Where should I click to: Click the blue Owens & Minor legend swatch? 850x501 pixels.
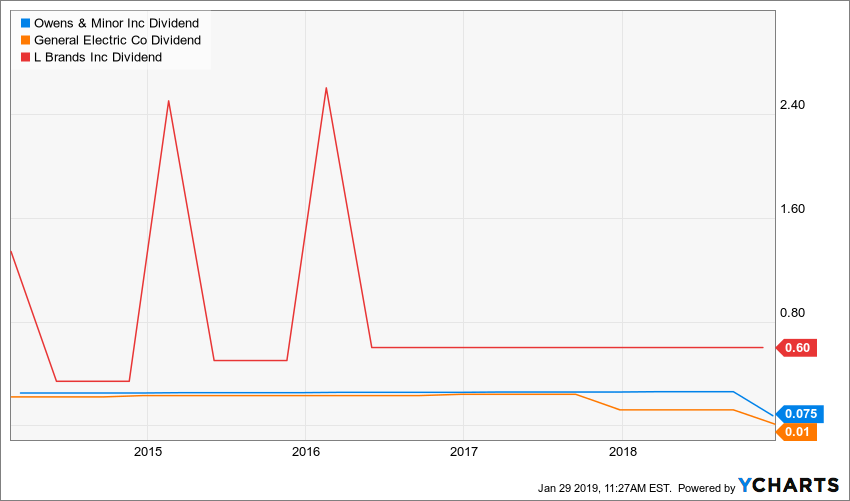pos(25,23)
